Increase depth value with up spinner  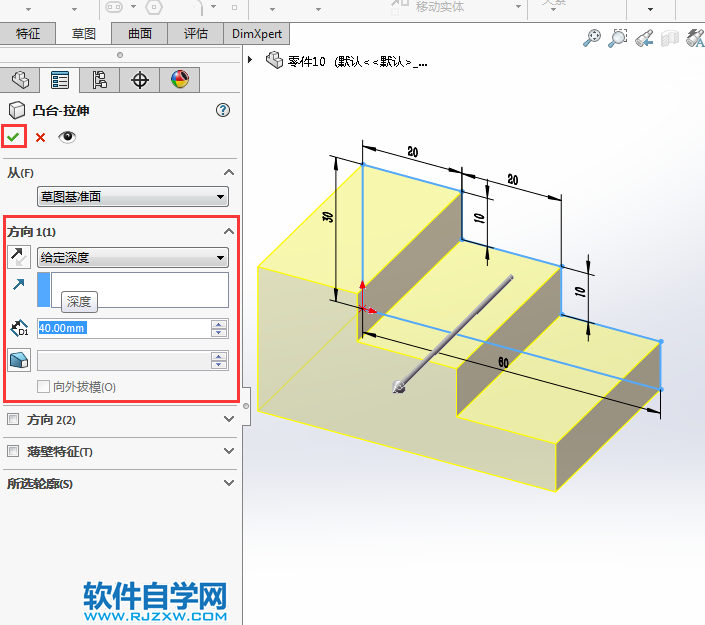pyautogui.click(x=219, y=324)
